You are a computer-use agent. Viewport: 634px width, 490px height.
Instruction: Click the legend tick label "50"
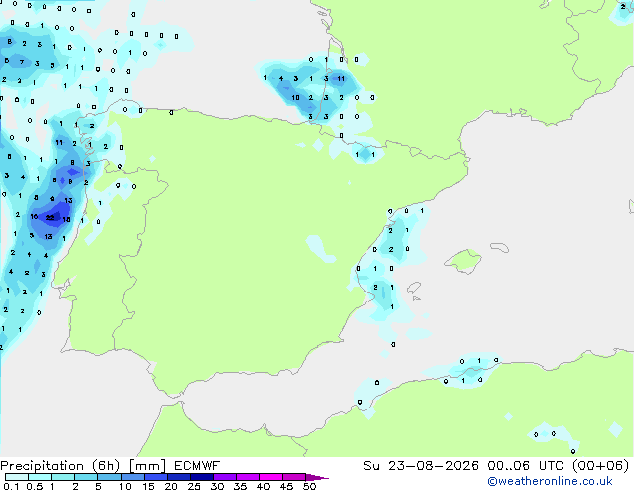pos(309,486)
